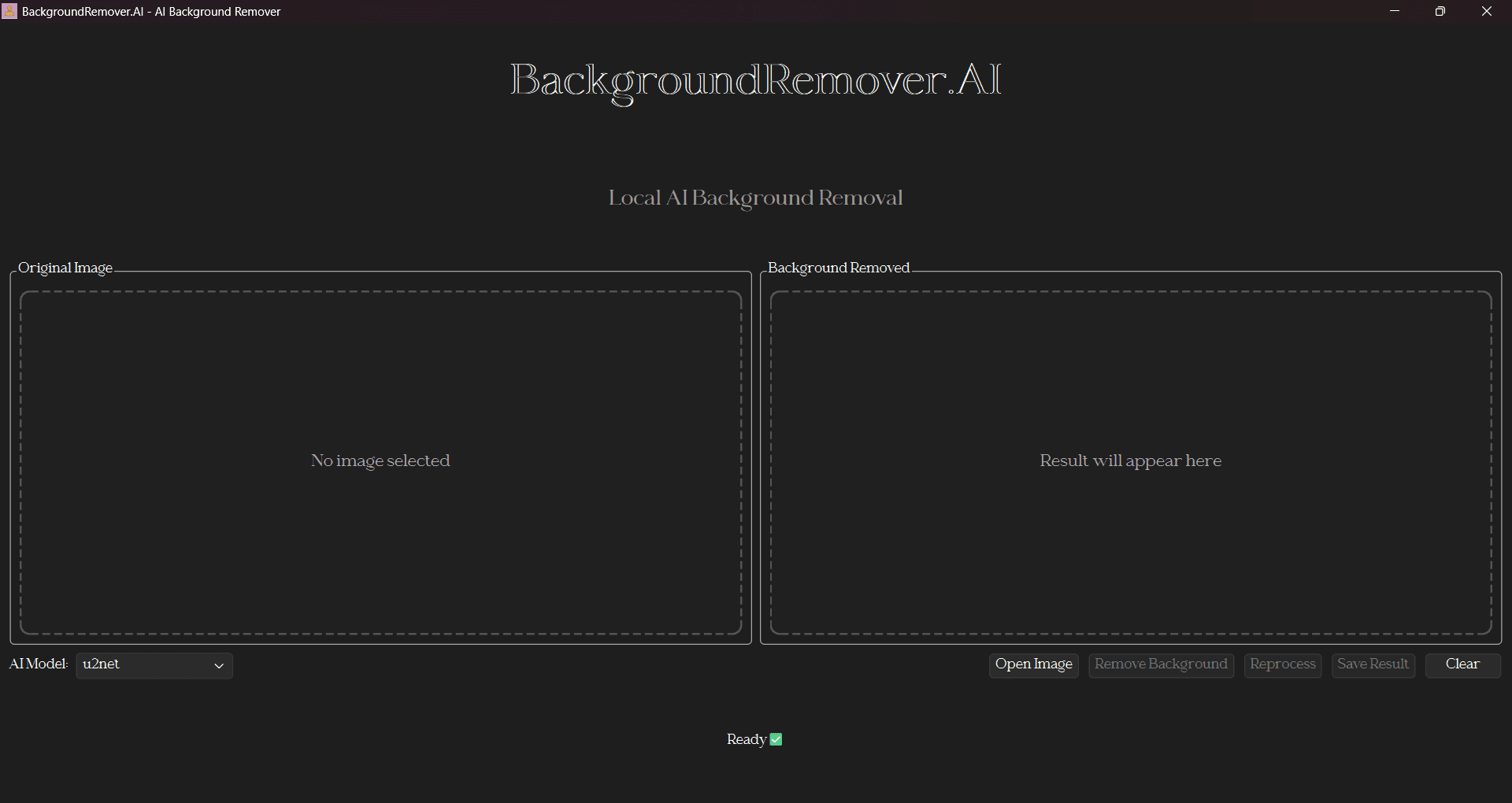Click the Remove Background button
Image resolution: width=1512 pixels, height=803 pixels.
coord(1161,665)
